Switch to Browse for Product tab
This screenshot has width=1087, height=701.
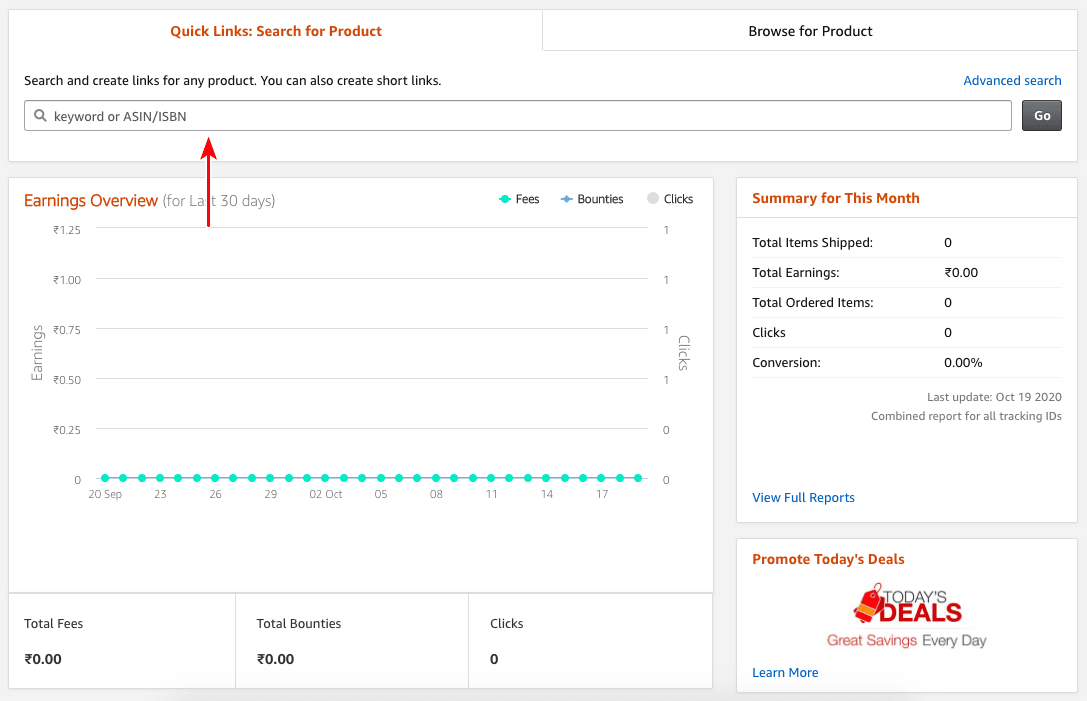(810, 31)
